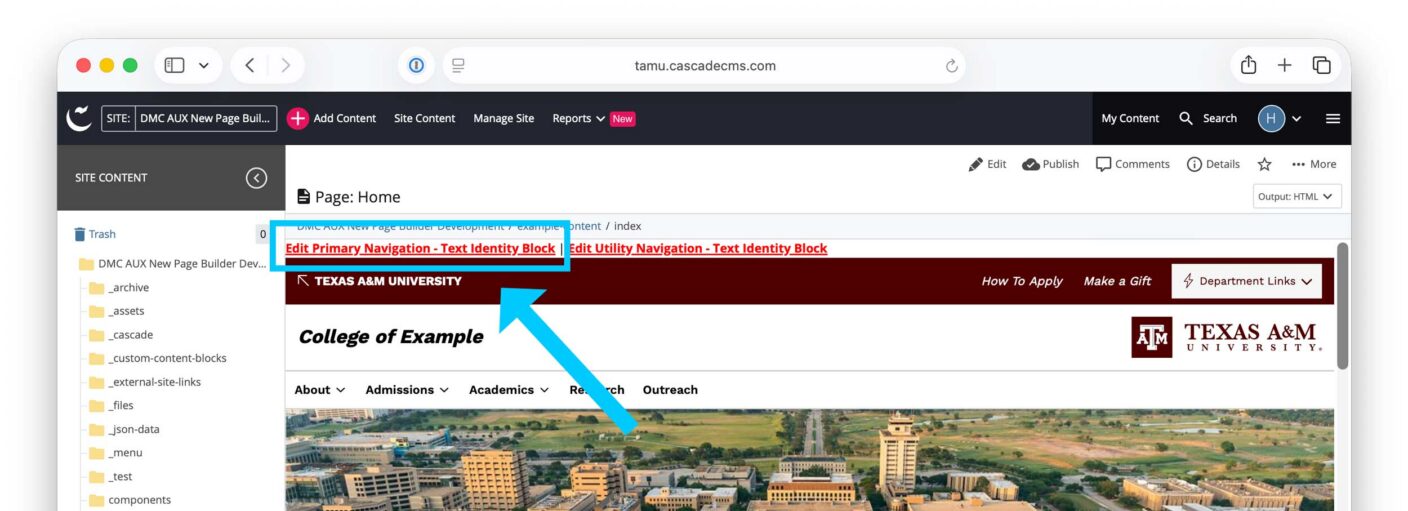Click the campus aerial hero image
1408x511 pixels.
(809, 460)
